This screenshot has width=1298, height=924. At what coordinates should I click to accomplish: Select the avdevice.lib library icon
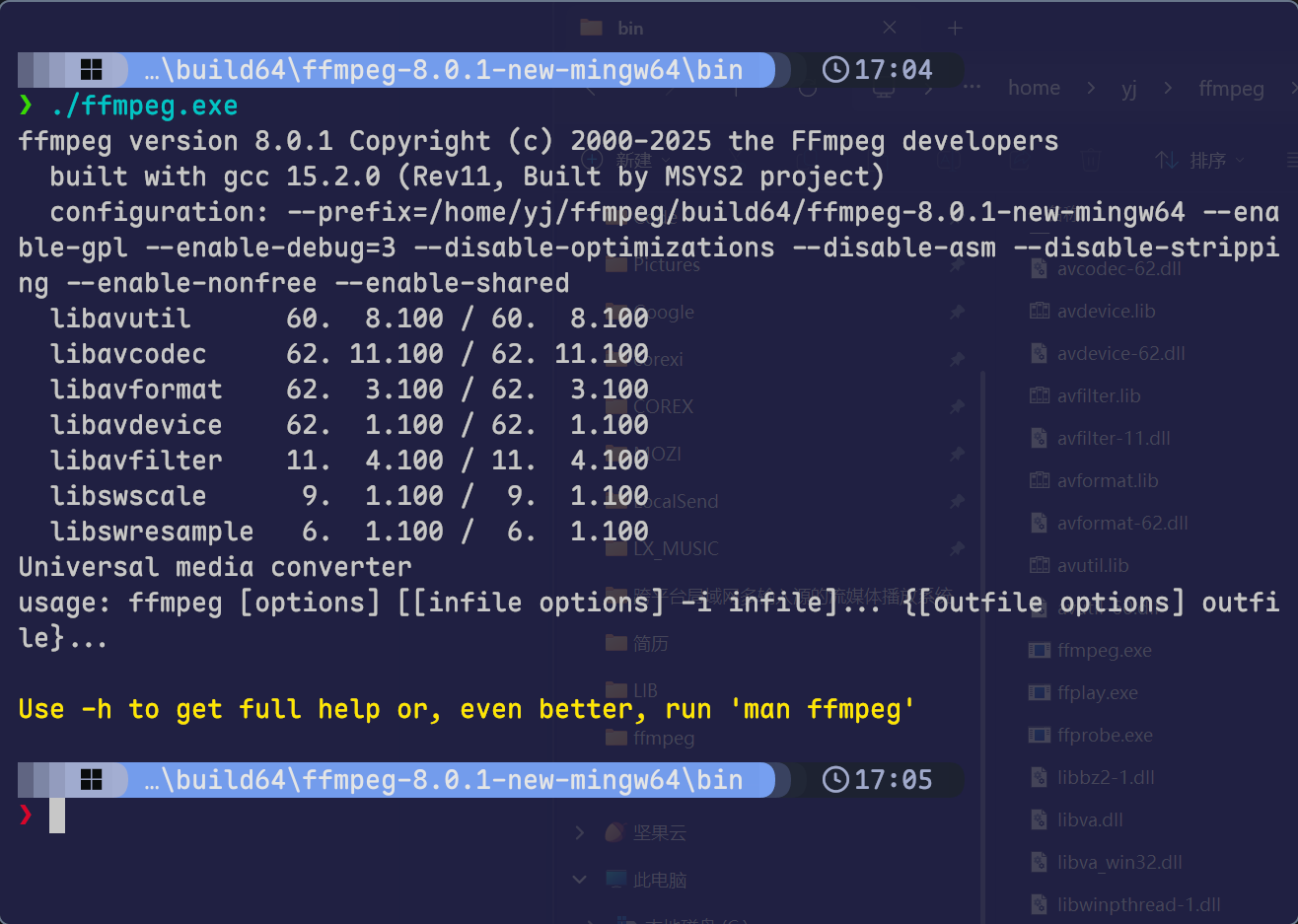[1039, 311]
